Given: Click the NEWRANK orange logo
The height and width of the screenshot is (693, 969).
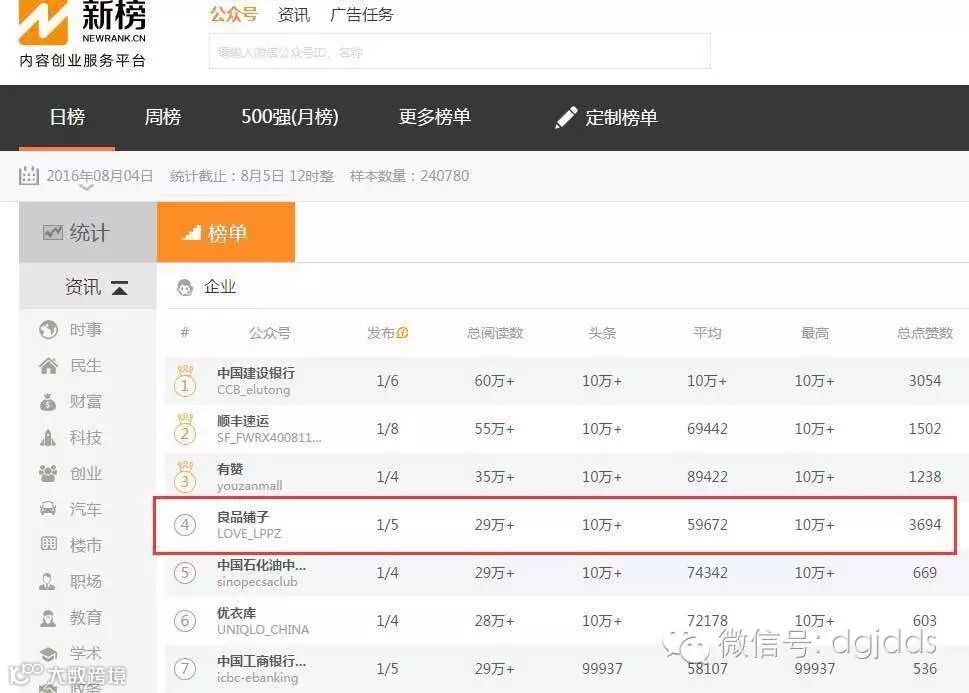Looking at the screenshot, I should 43,22.
